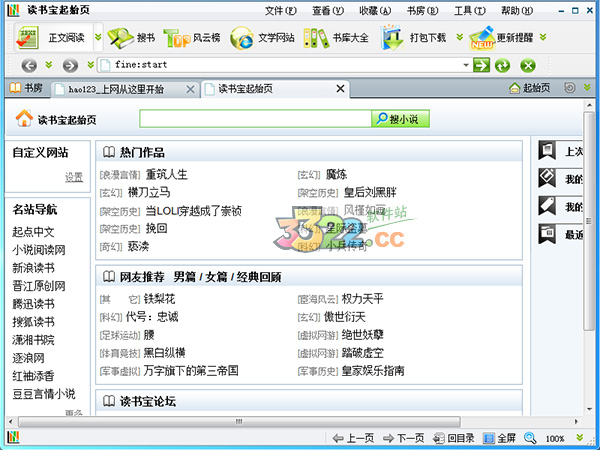
Task: Click the restore closed tab icon
Action: tap(569, 88)
